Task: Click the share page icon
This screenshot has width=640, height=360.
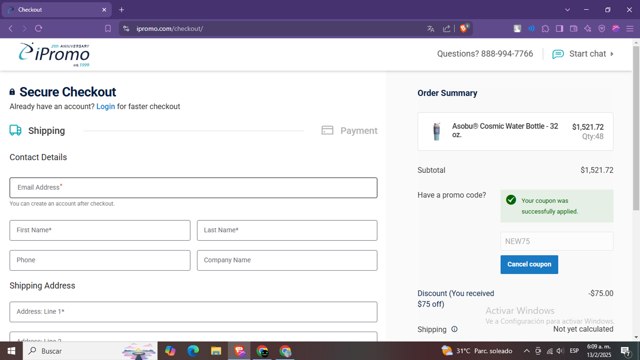Action: (x=446, y=29)
